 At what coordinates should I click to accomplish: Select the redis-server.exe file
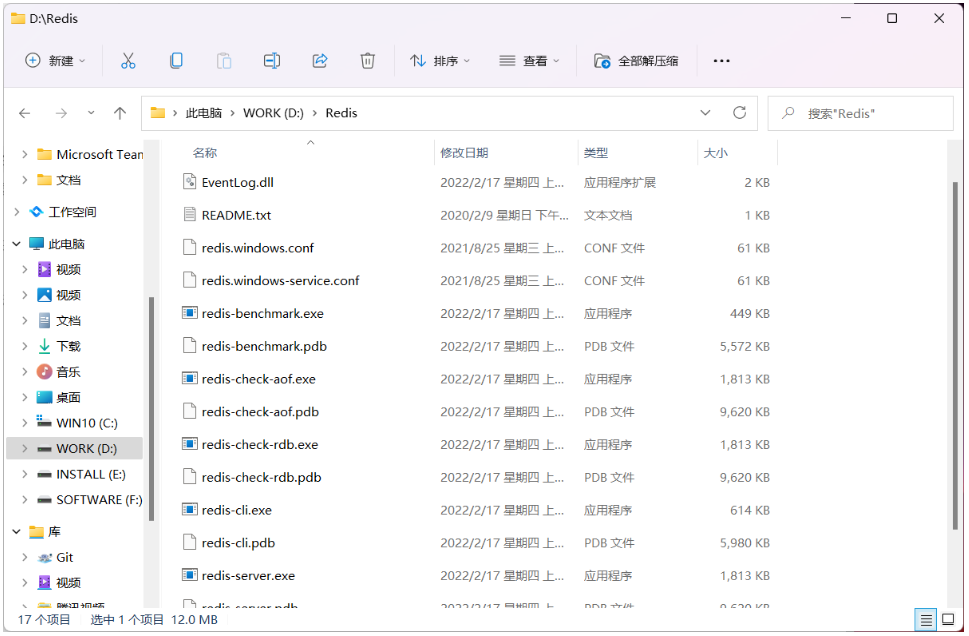pos(248,576)
